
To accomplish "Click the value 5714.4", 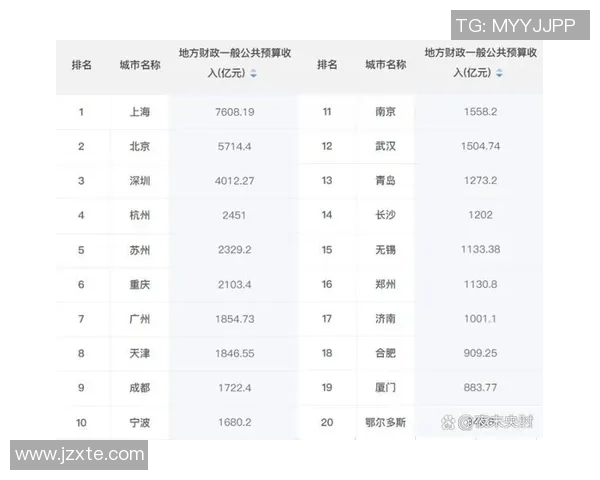I will click(235, 147).
